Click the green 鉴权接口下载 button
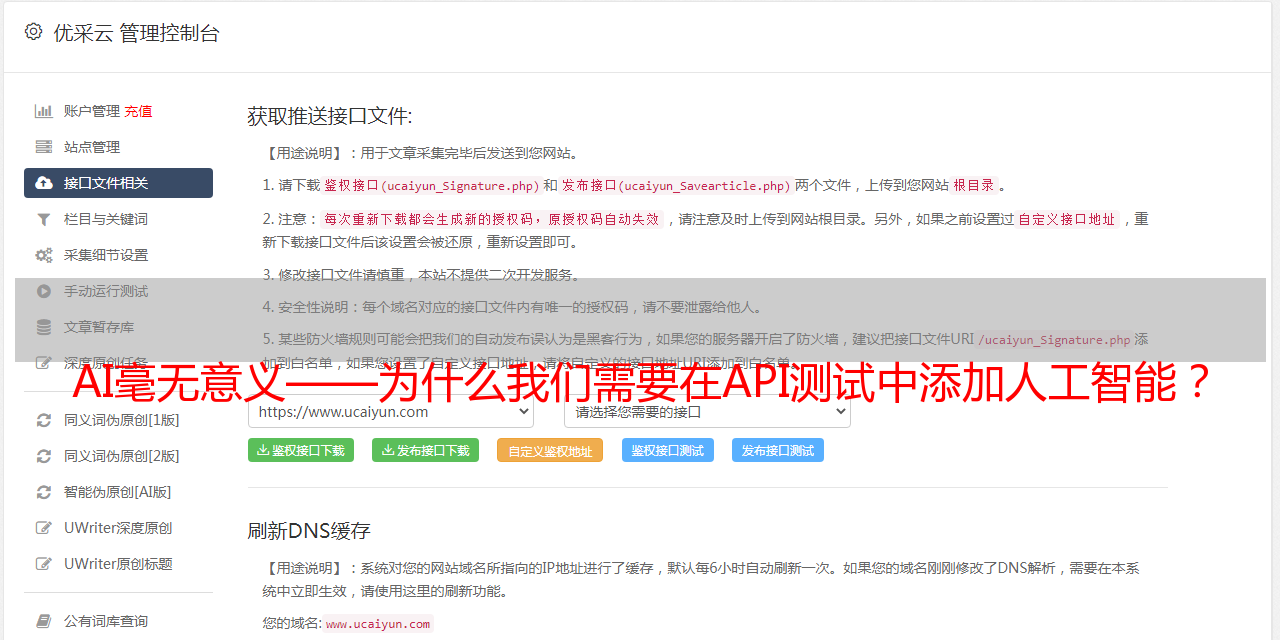The image size is (1280, 640). pyautogui.click(x=300, y=450)
